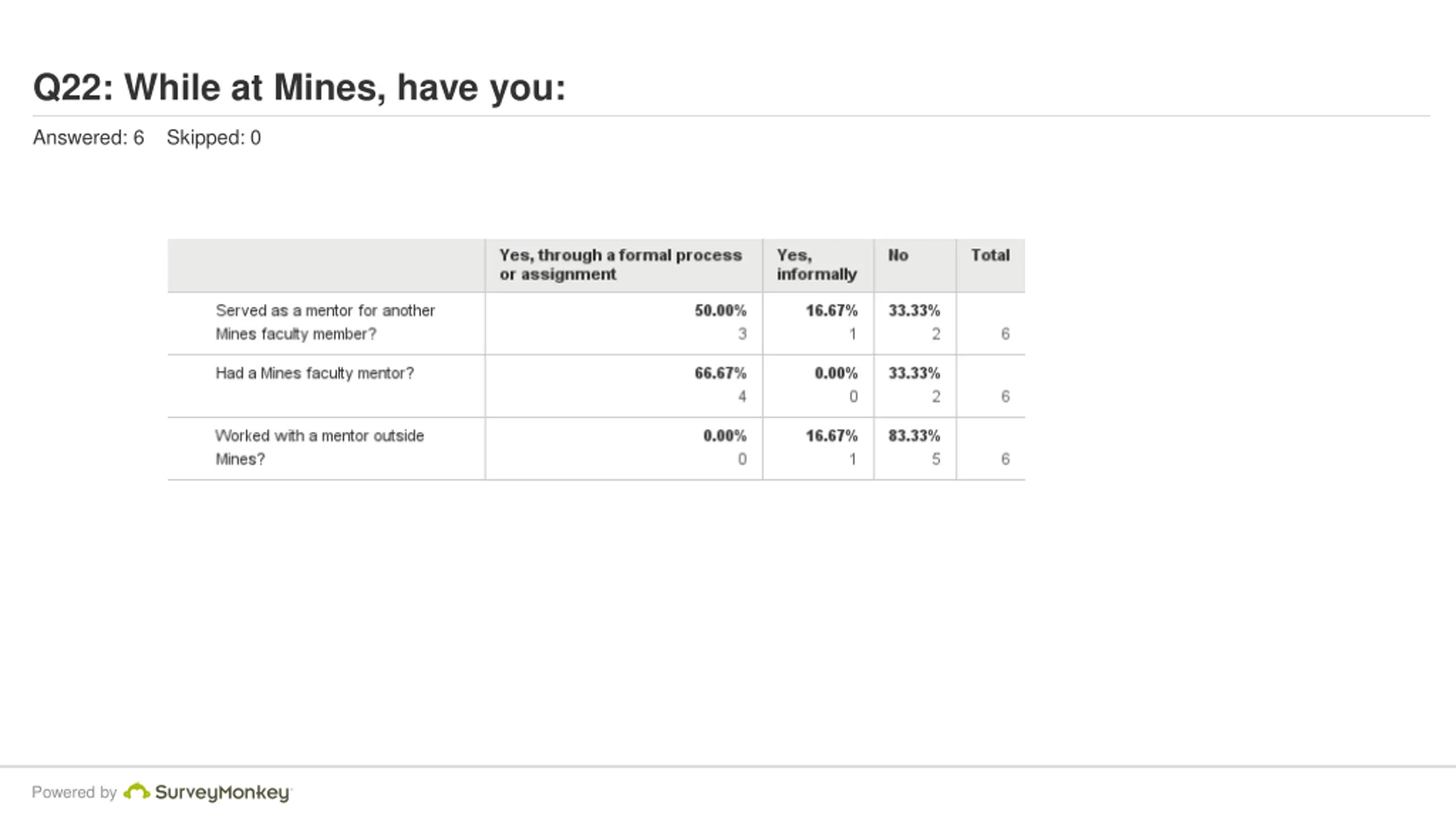Select the 'Total' column header
Screen dimensions: 1456x819
[990, 255]
